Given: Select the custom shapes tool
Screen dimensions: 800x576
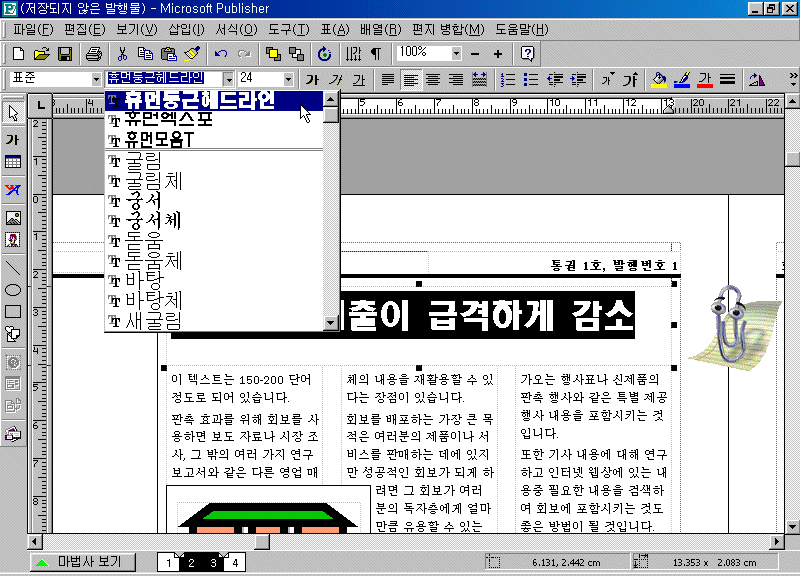Looking at the screenshot, I should click(13, 335).
